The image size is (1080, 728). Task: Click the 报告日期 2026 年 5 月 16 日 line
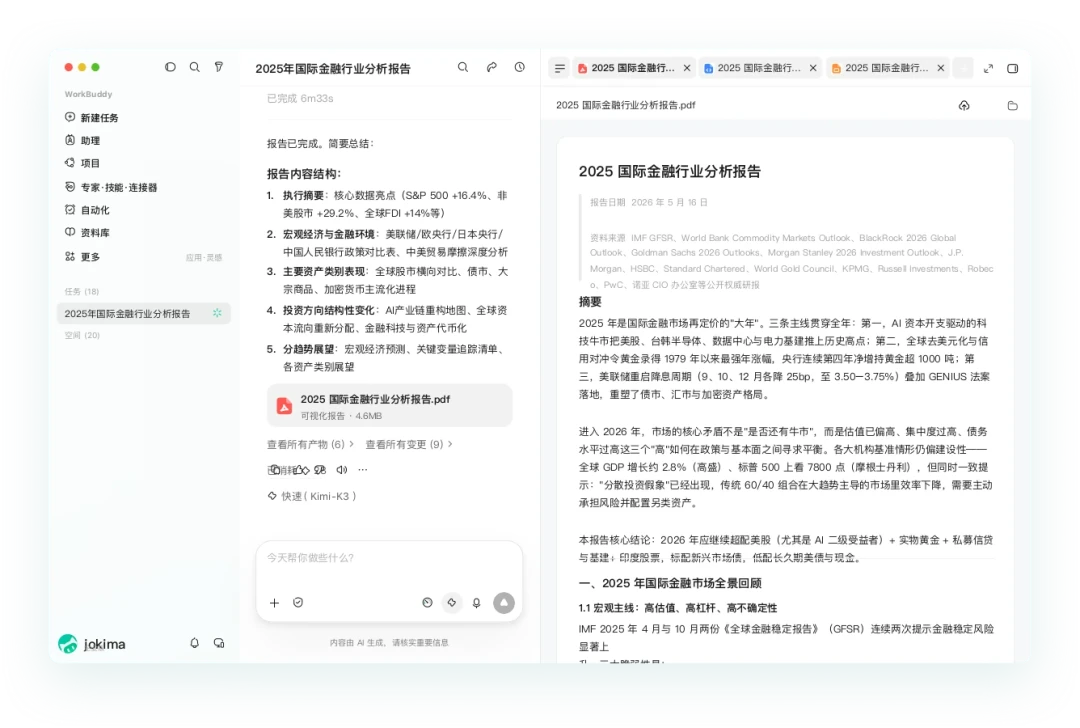click(649, 202)
